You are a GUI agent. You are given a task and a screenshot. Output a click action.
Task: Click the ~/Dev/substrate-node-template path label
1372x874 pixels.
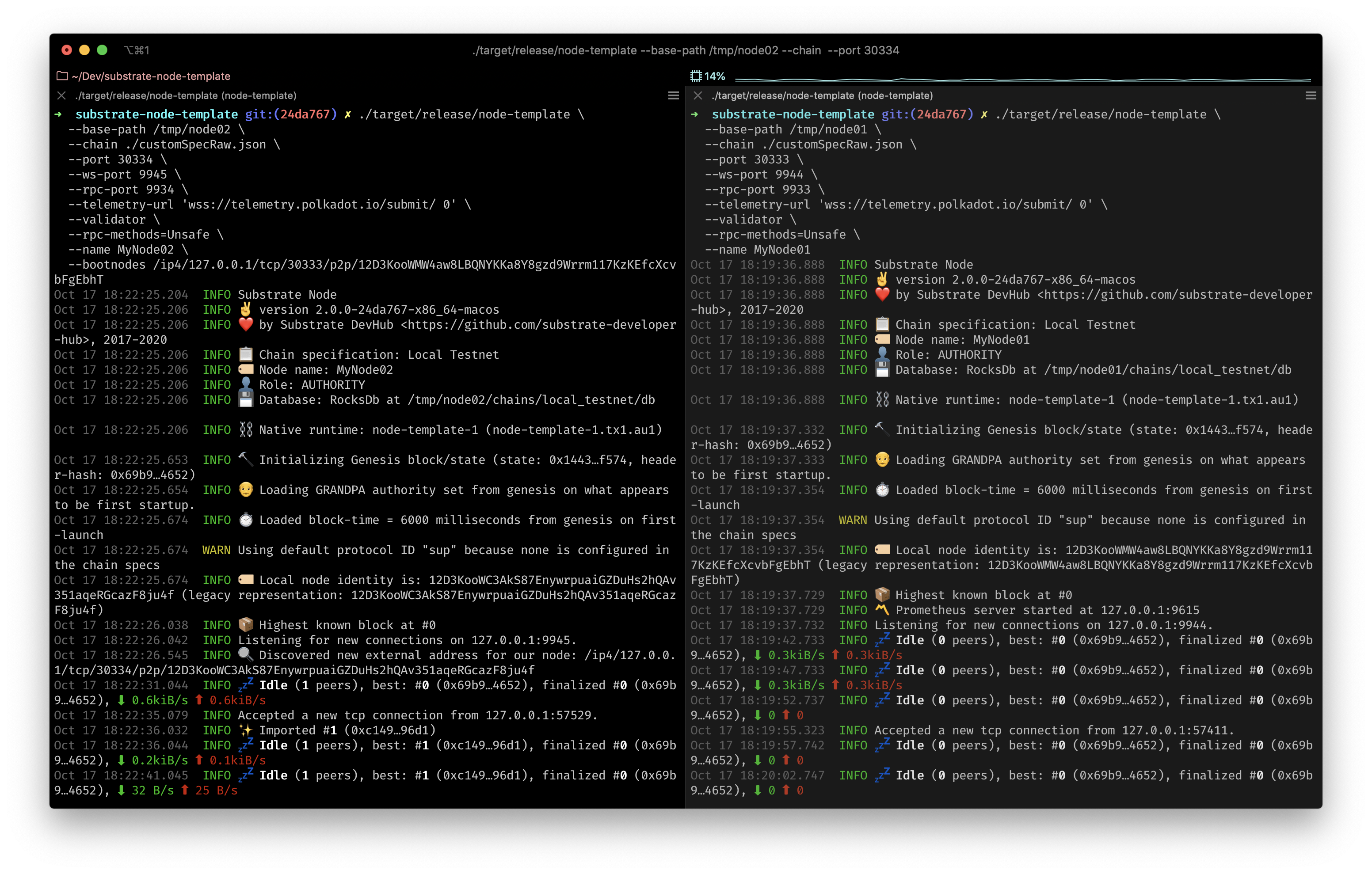click(x=151, y=76)
